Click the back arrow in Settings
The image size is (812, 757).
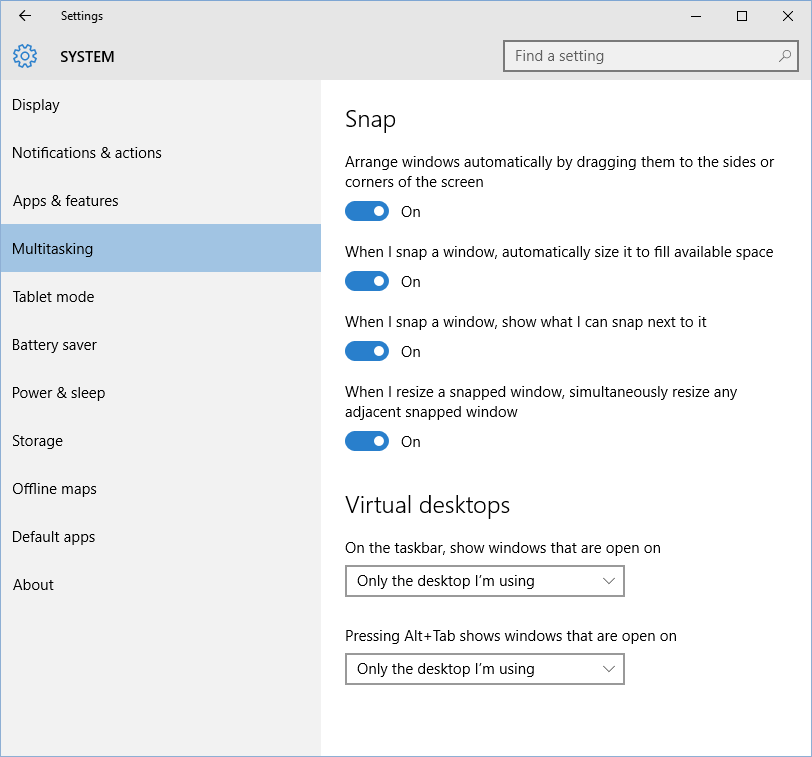pyautogui.click(x=25, y=16)
